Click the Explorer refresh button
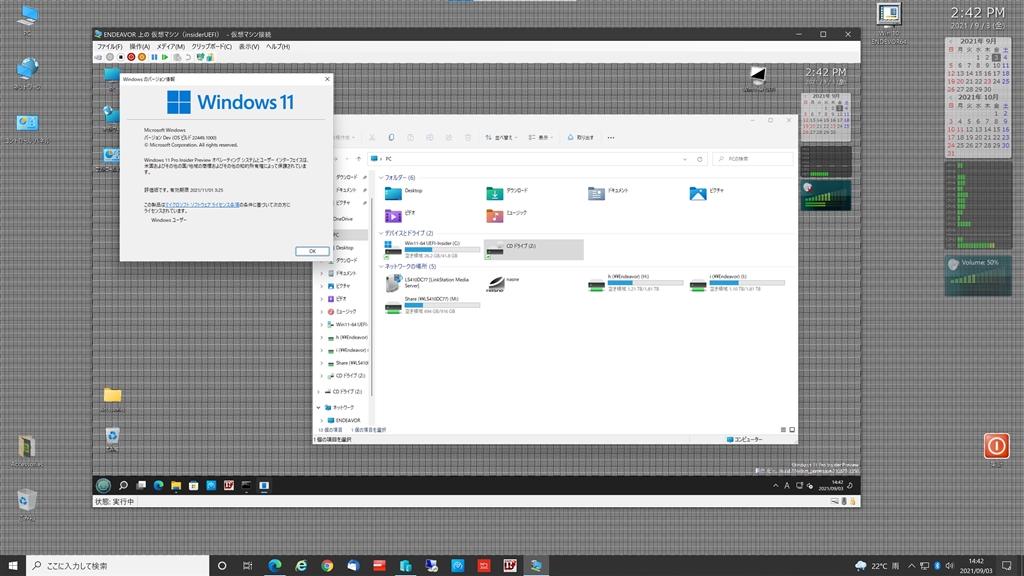 [699, 159]
